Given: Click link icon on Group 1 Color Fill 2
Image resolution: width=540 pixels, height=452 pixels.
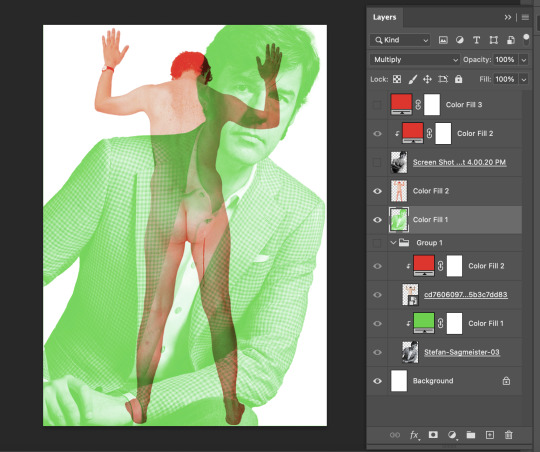Looking at the screenshot, I should 440,266.
